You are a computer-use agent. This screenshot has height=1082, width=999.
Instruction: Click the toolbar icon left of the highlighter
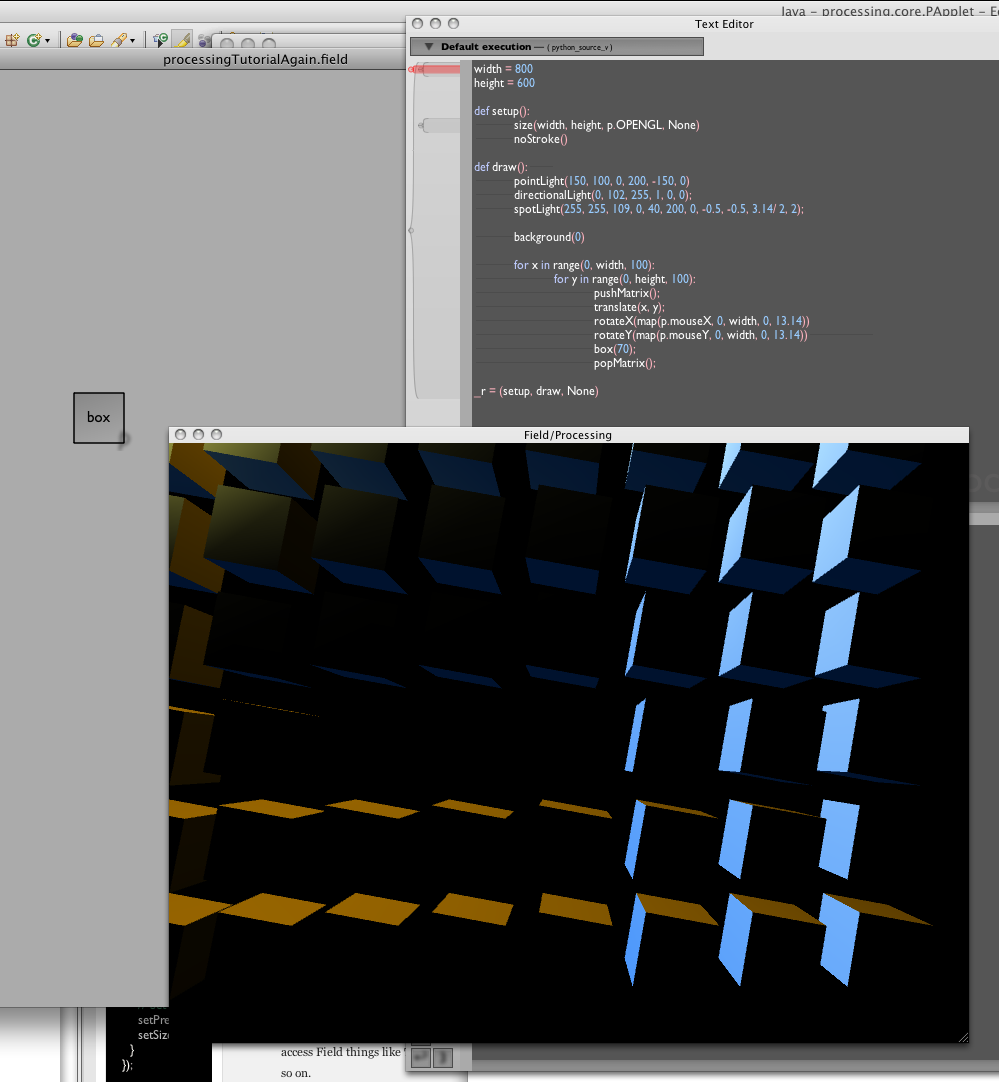point(160,40)
